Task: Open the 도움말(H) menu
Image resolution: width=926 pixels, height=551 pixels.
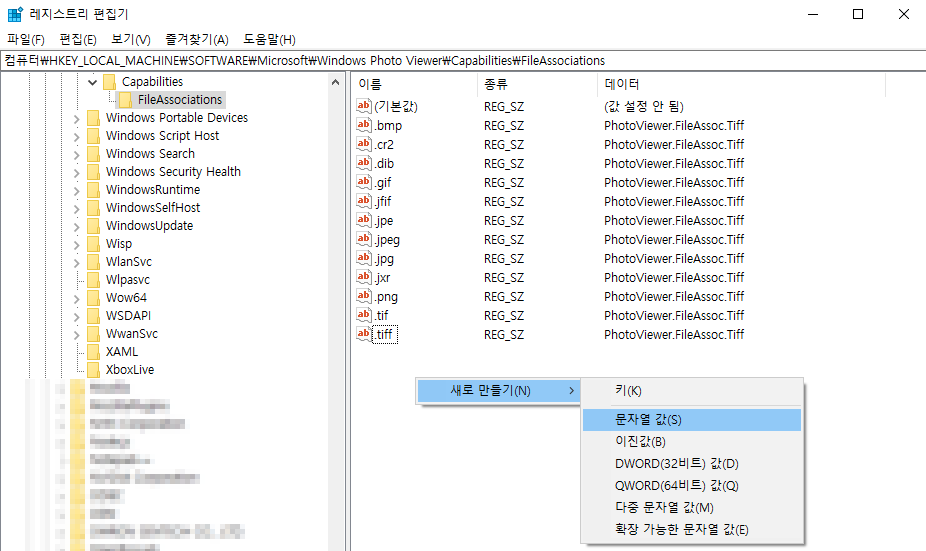Action: tap(269, 40)
